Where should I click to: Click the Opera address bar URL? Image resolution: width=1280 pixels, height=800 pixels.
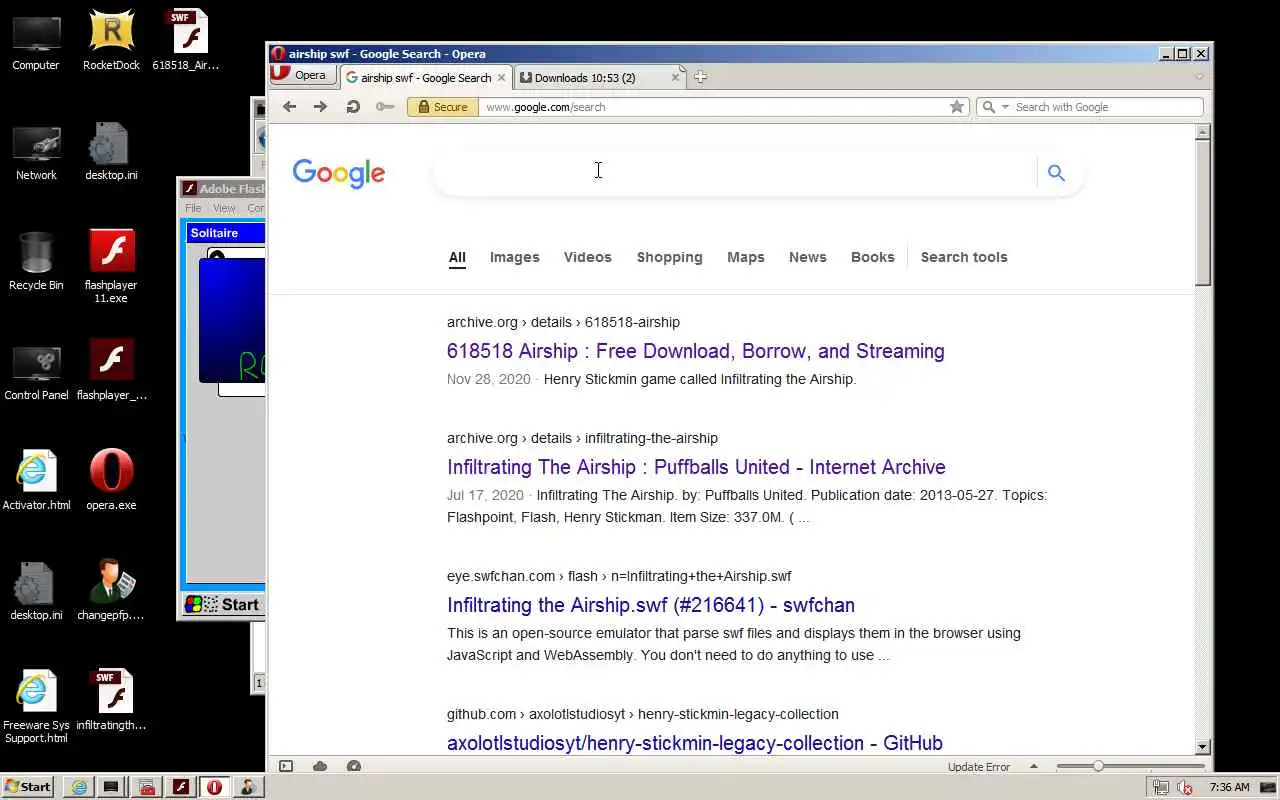coord(545,107)
